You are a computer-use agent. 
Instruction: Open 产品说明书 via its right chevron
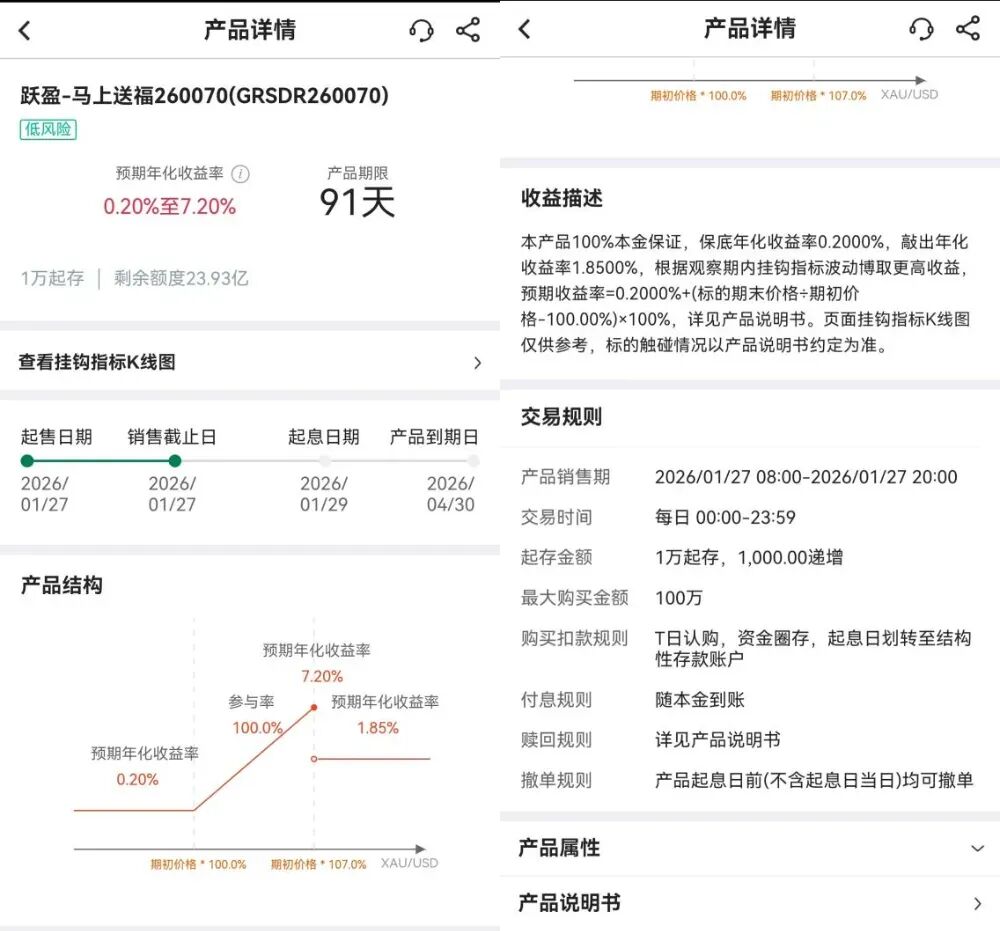click(x=977, y=904)
